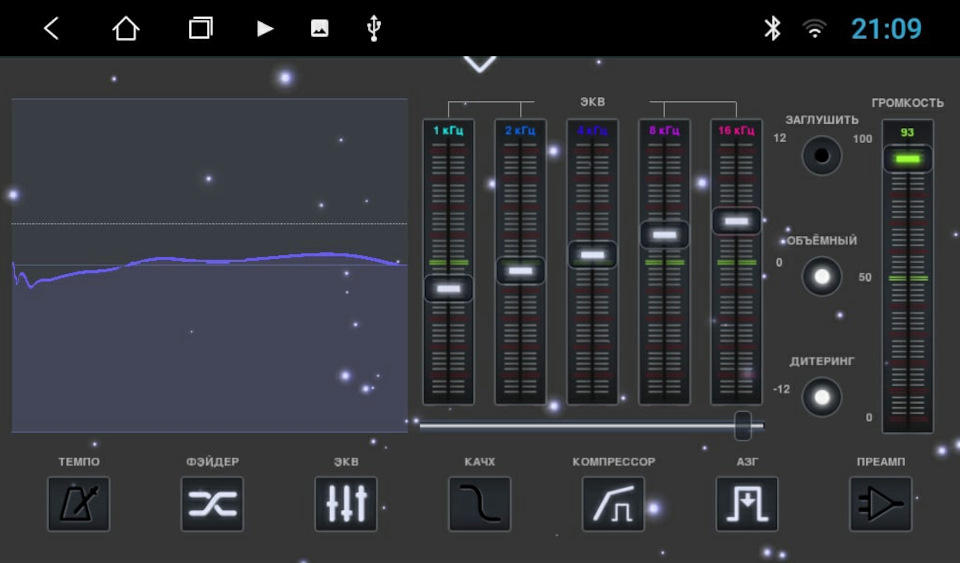Click the 2 кГц equalizer slider knob
The image size is (960, 563).
point(520,270)
